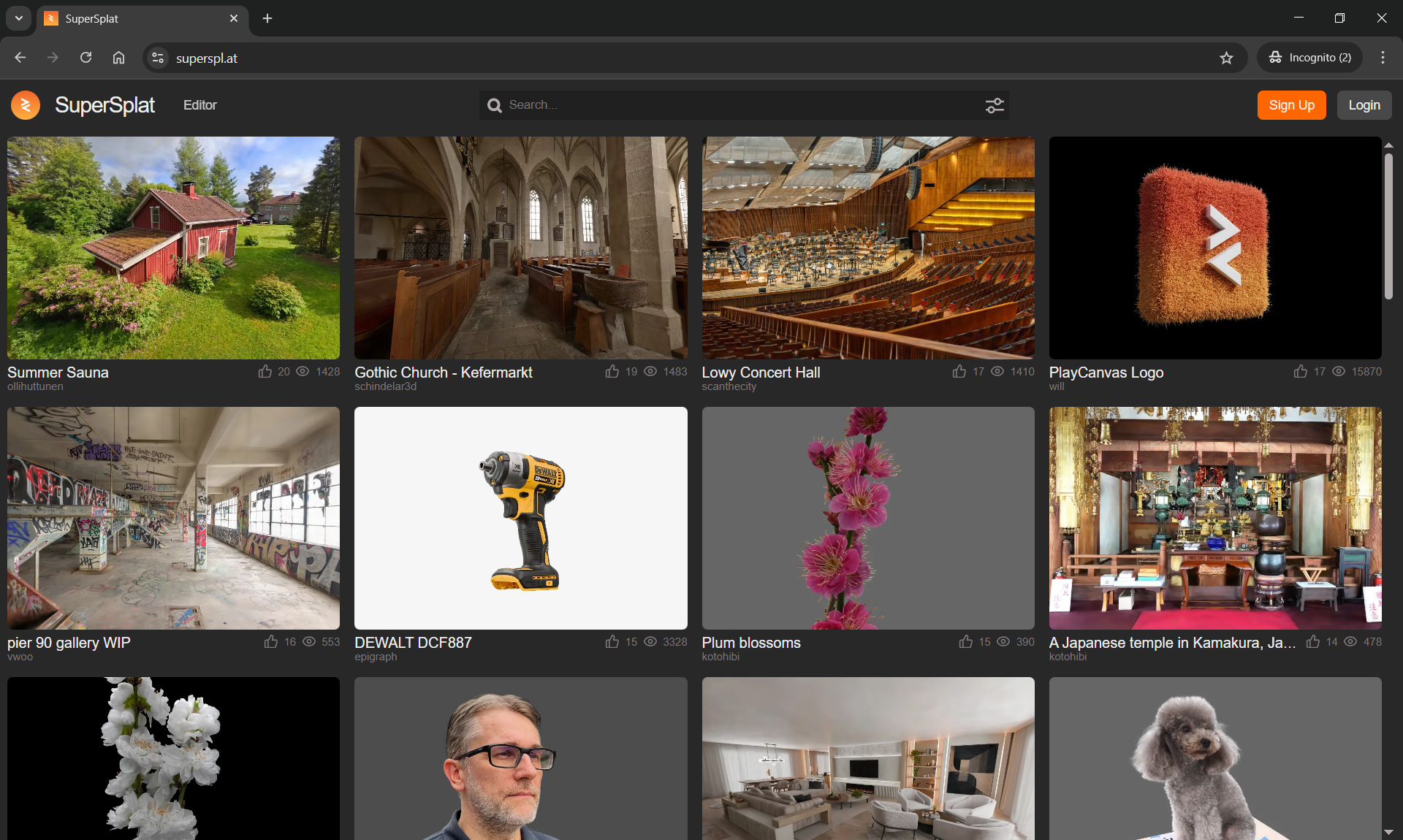Open the man with glasses portrait thumbnail
The width and height of the screenshot is (1403, 840).
coord(521,758)
